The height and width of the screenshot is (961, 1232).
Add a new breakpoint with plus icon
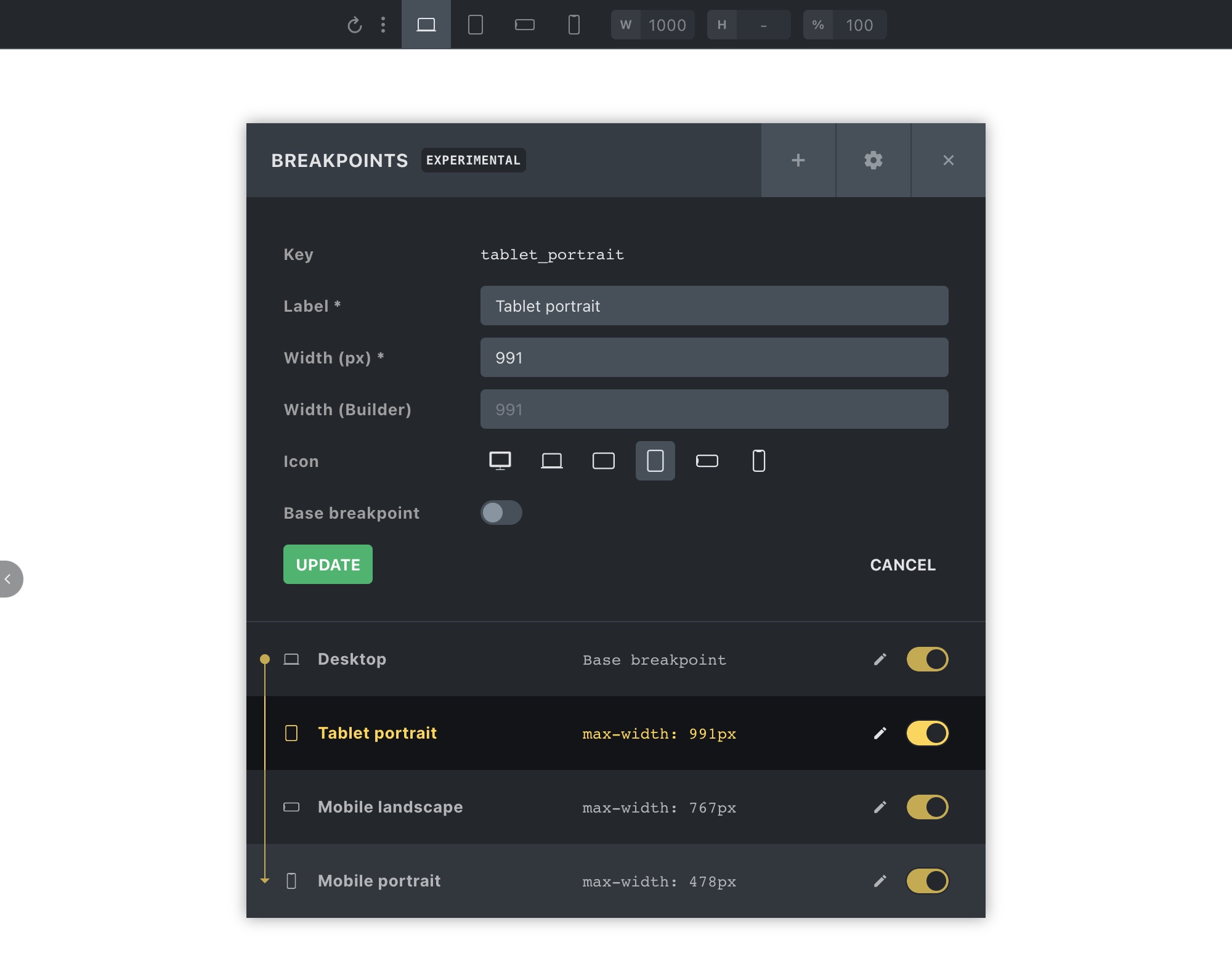pyautogui.click(x=798, y=160)
